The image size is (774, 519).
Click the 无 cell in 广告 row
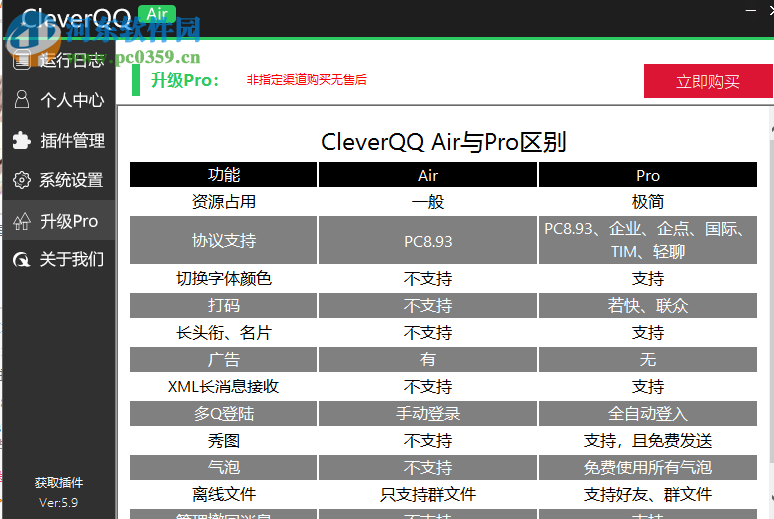[x=648, y=359]
